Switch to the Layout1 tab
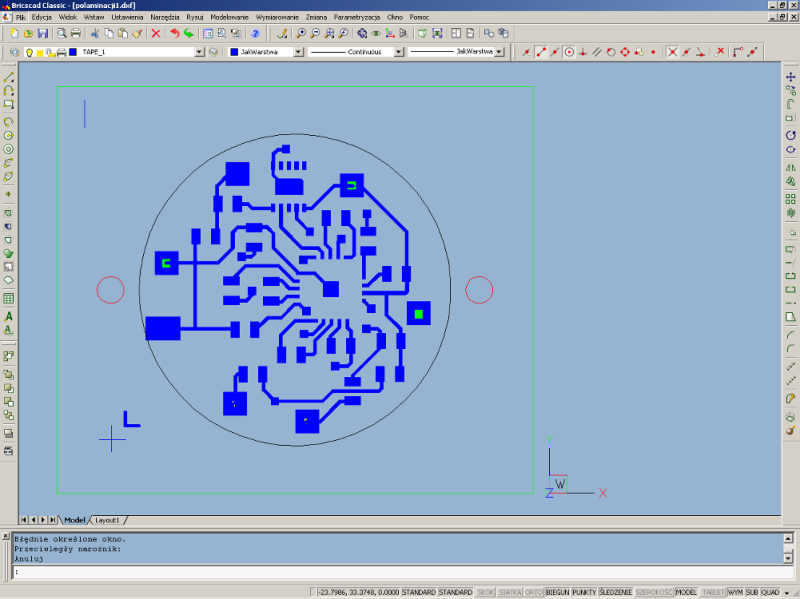 (107, 520)
